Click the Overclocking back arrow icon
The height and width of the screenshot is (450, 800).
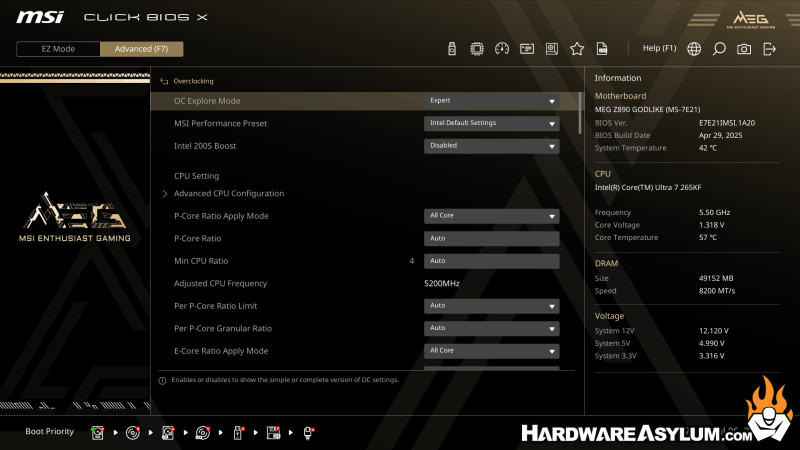tap(164, 81)
